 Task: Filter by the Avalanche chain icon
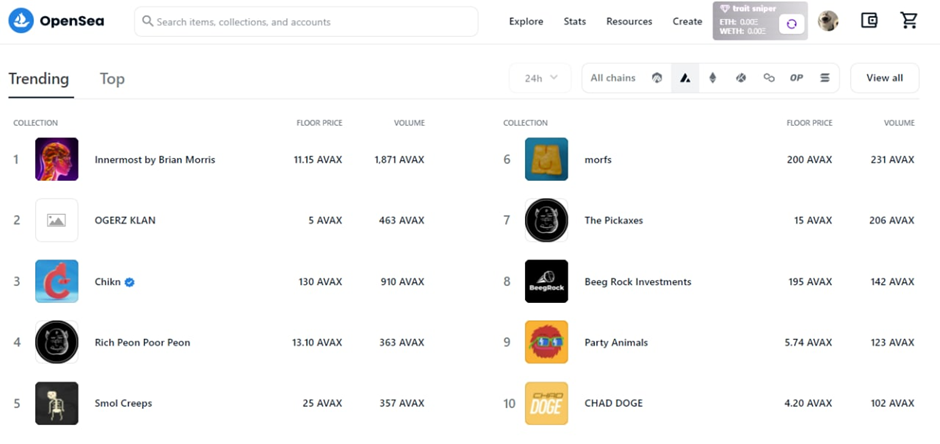685,78
